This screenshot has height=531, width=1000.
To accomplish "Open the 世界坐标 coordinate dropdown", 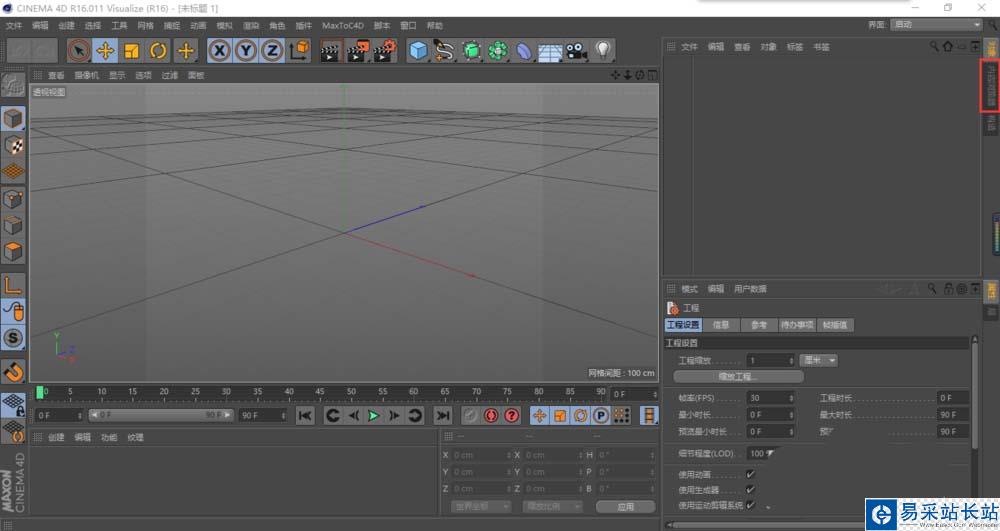I will 481,507.
